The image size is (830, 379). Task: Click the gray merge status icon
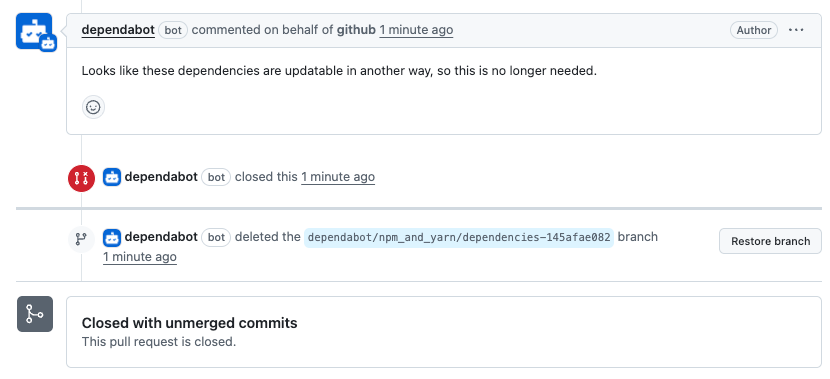pyautogui.click(x=35, y=314)
